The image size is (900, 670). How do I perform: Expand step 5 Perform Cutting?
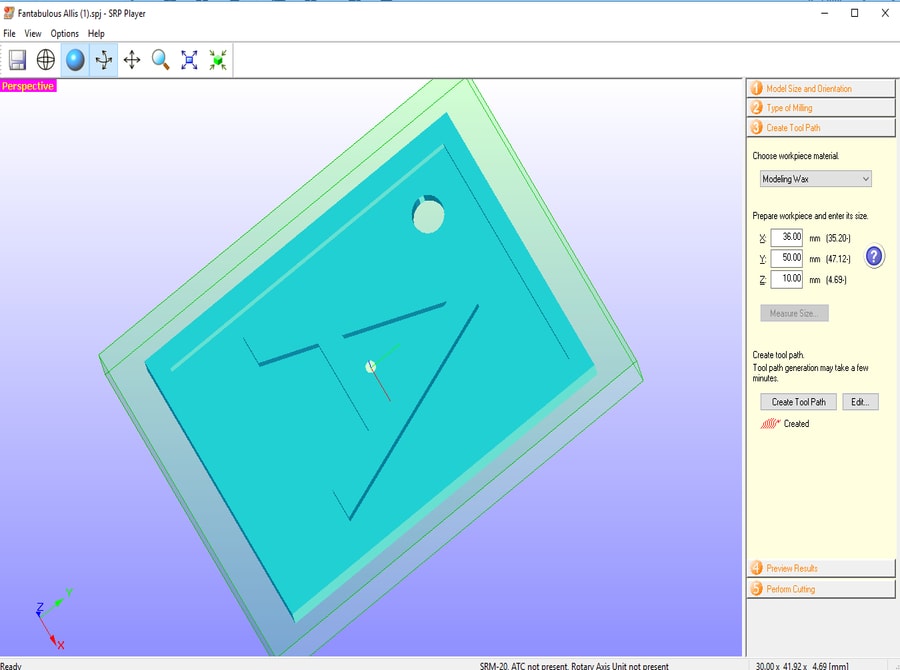point(821,589)
